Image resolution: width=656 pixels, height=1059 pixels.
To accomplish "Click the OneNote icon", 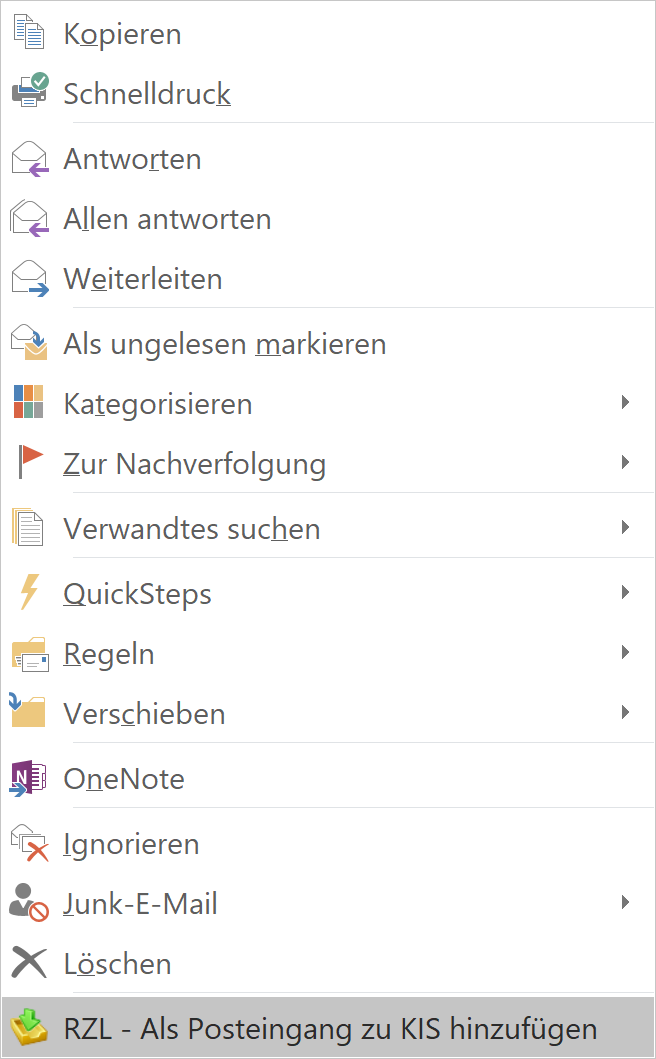I will pyautogui.click(x=28, y=777).
